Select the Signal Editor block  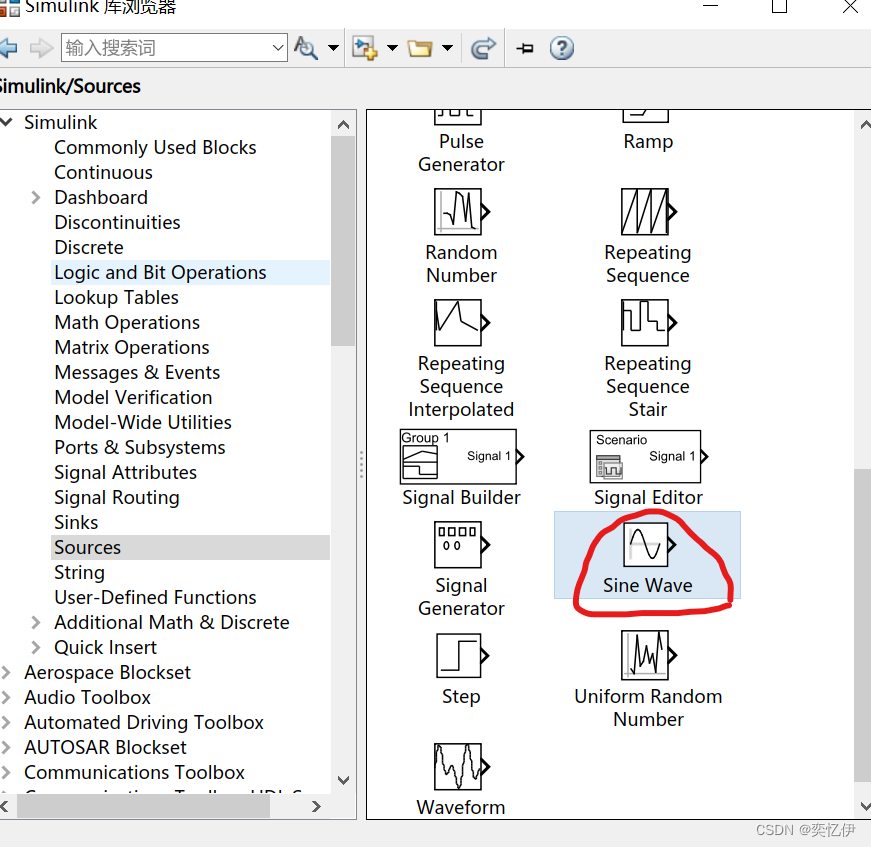point(648,468)
